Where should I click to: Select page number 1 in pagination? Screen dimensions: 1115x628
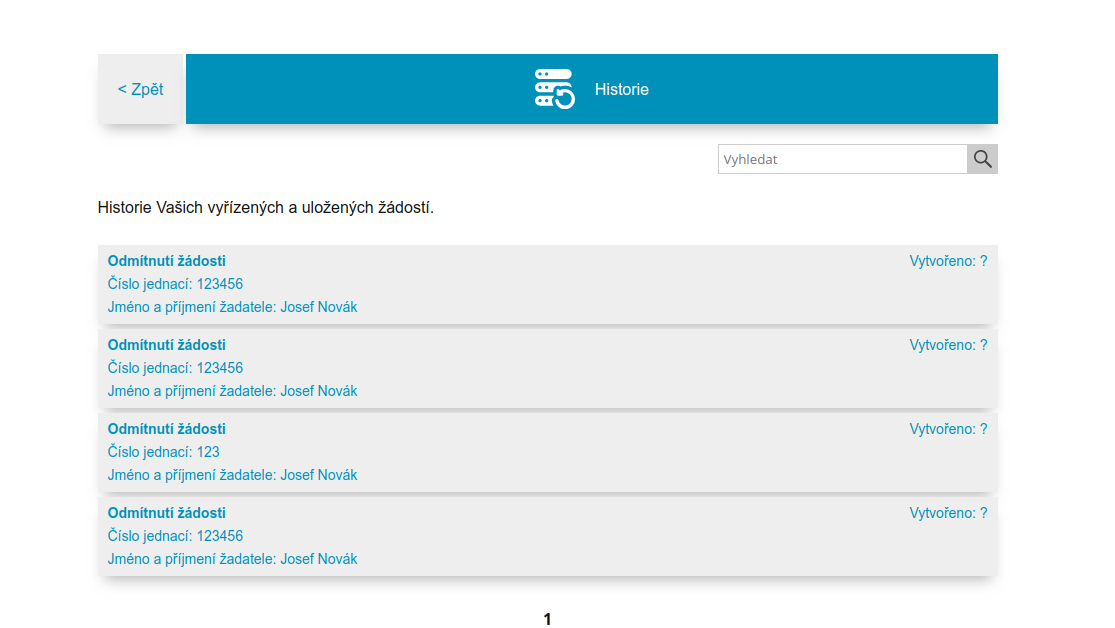click(x=548, y=619)
